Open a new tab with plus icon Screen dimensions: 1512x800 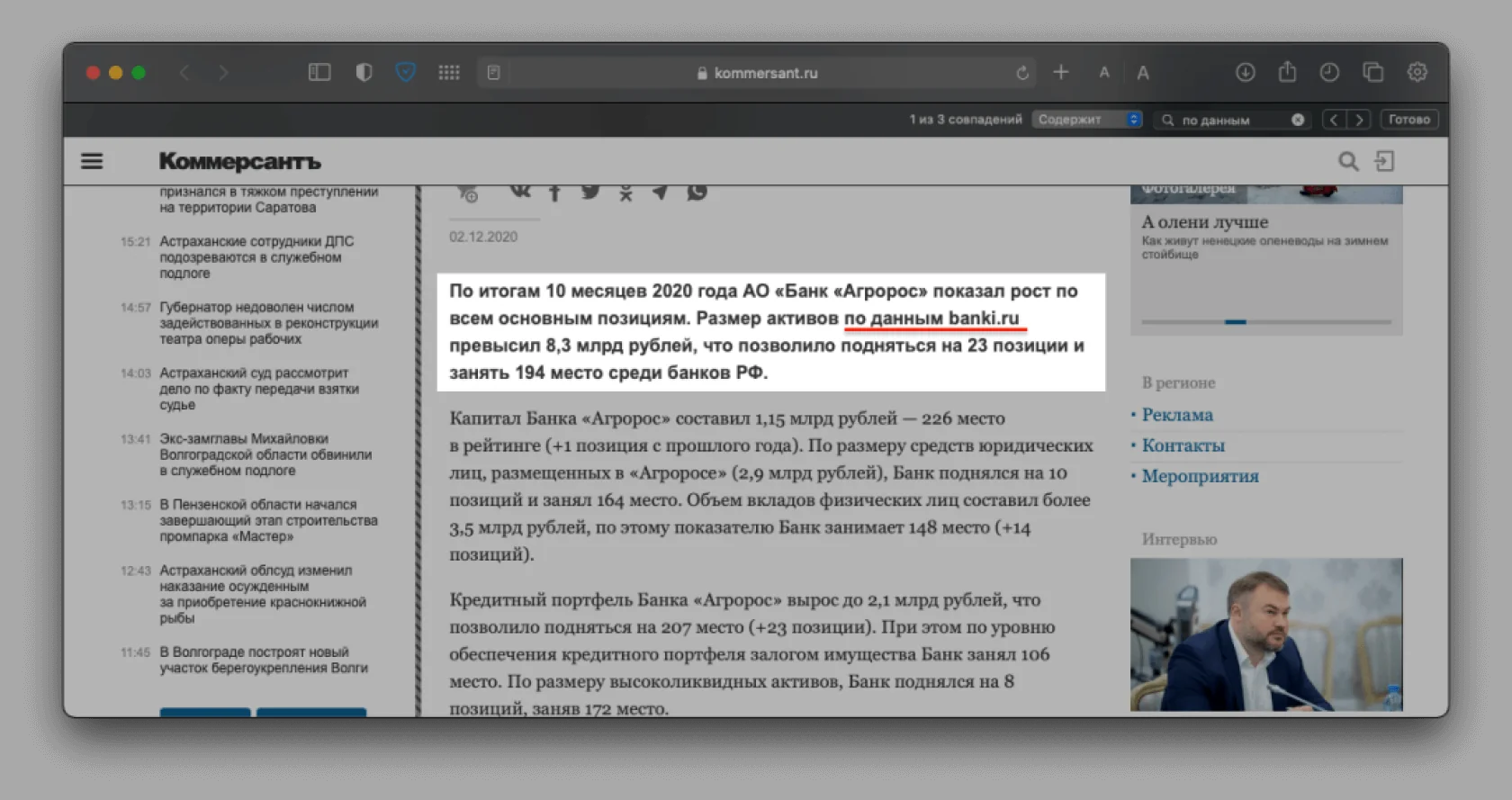(1061, 72)
